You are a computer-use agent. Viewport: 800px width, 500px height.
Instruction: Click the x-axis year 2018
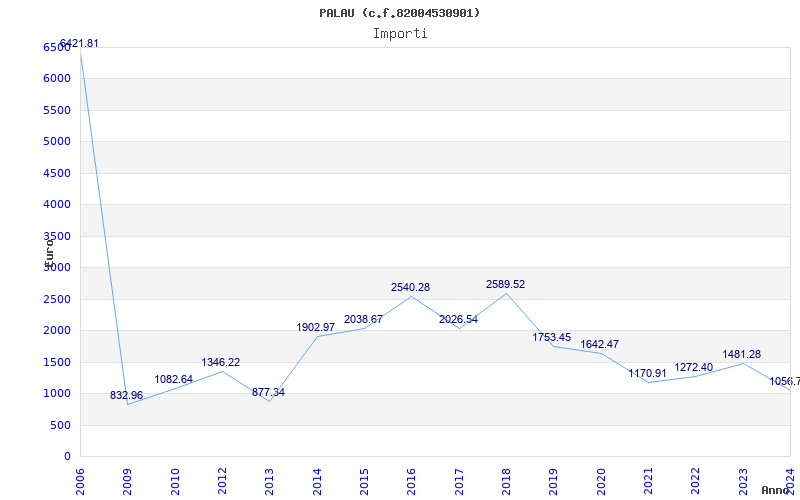pyautogui.click(x=506, y=482)
